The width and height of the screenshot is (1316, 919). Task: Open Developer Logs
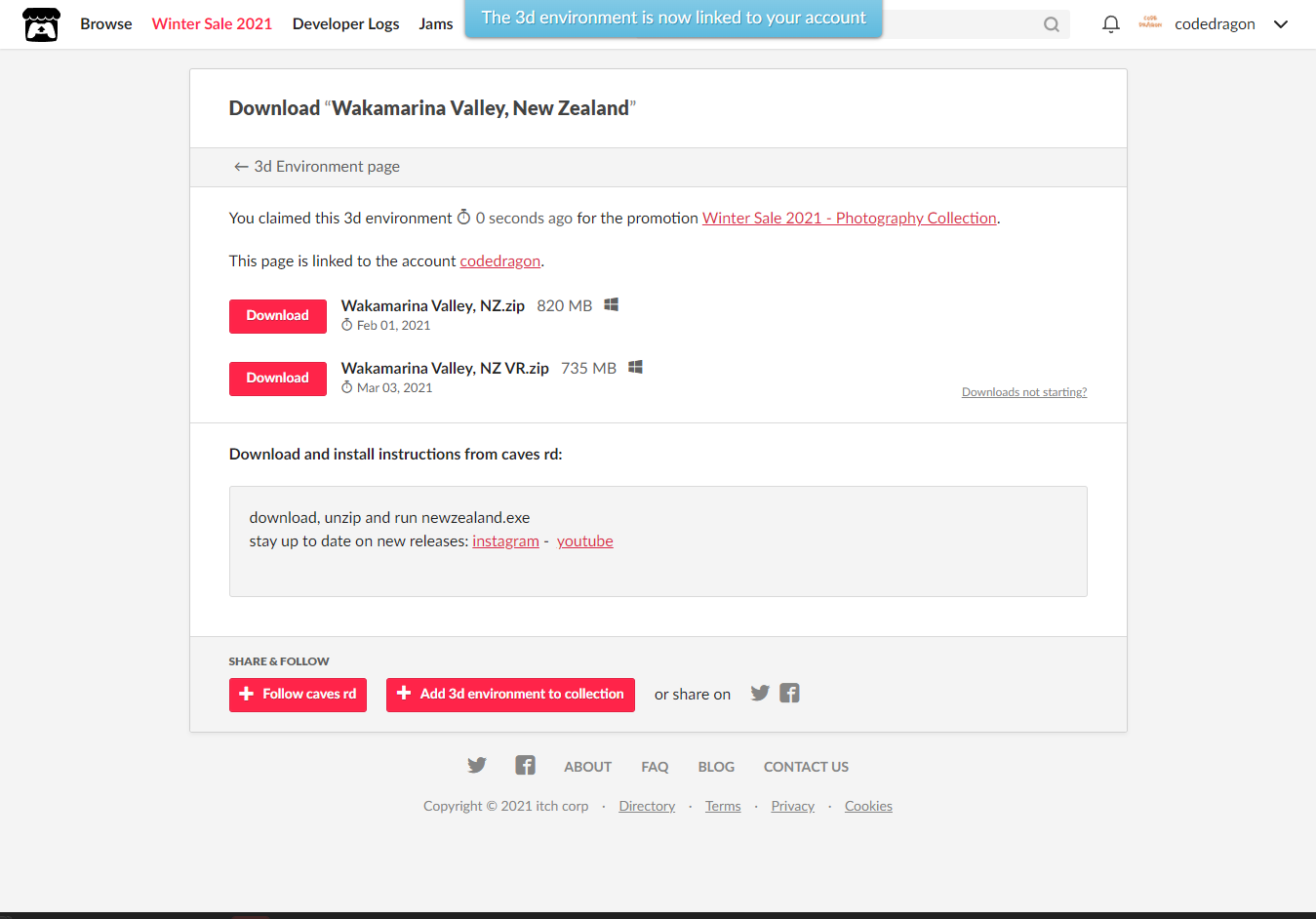pyautogui.click(x=345, y=23)
